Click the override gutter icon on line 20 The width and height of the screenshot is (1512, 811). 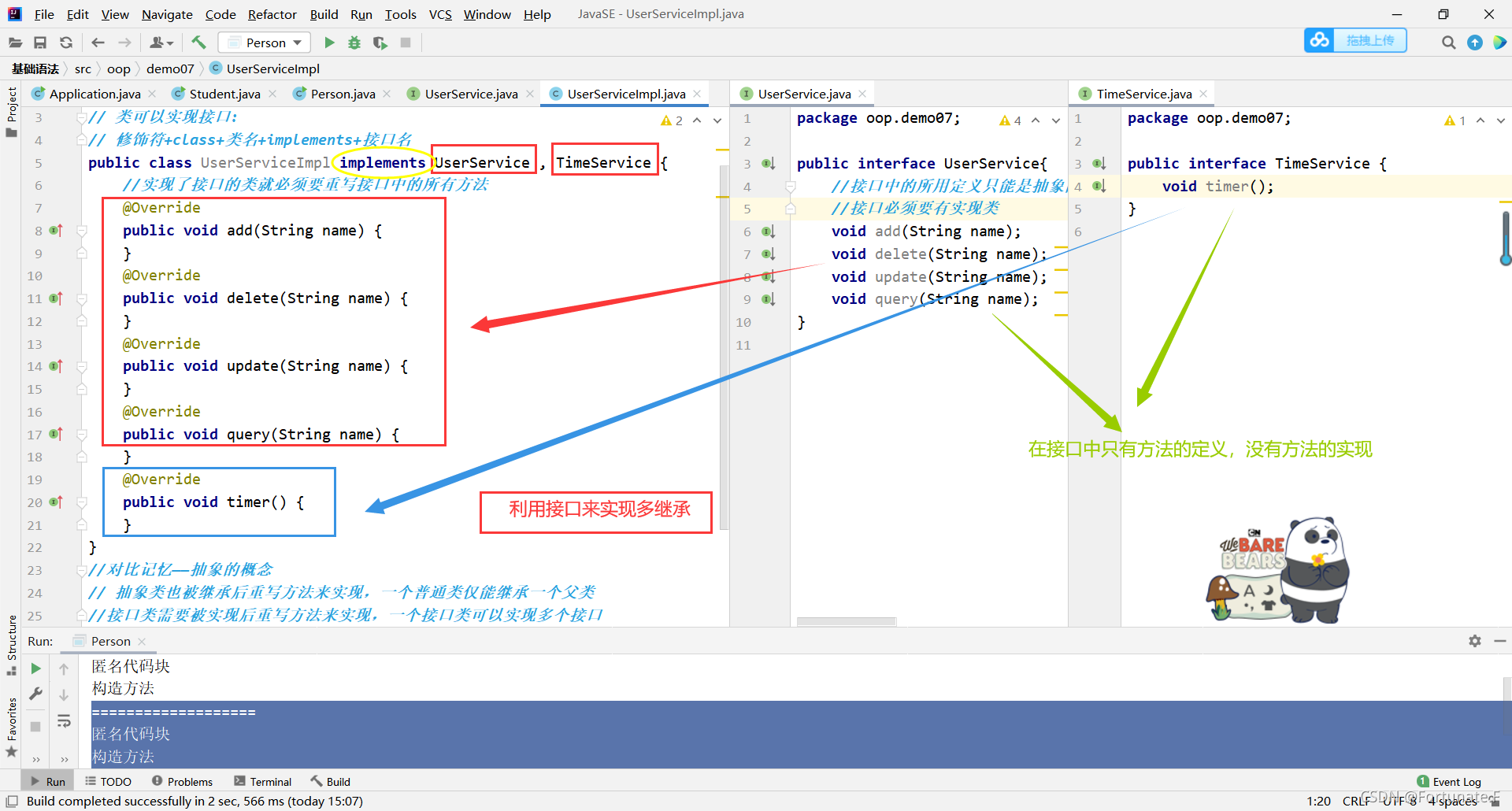(x=56, y=502)
